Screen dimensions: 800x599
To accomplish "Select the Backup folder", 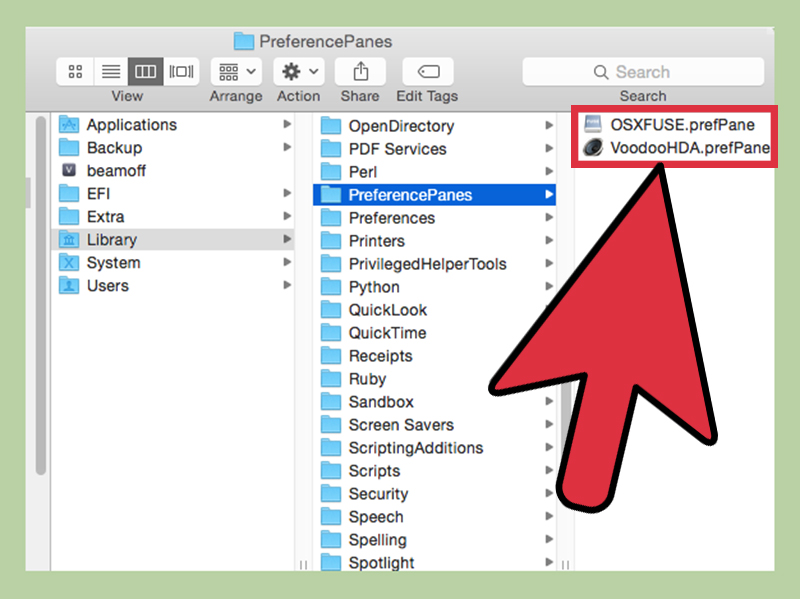I will pyautogui.click(x=173, y=147).
